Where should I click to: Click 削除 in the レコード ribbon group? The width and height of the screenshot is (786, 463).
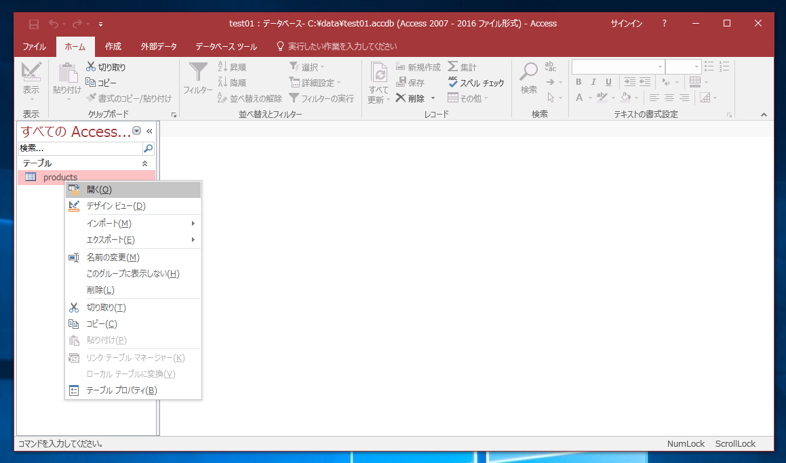(x=411, y=98)
